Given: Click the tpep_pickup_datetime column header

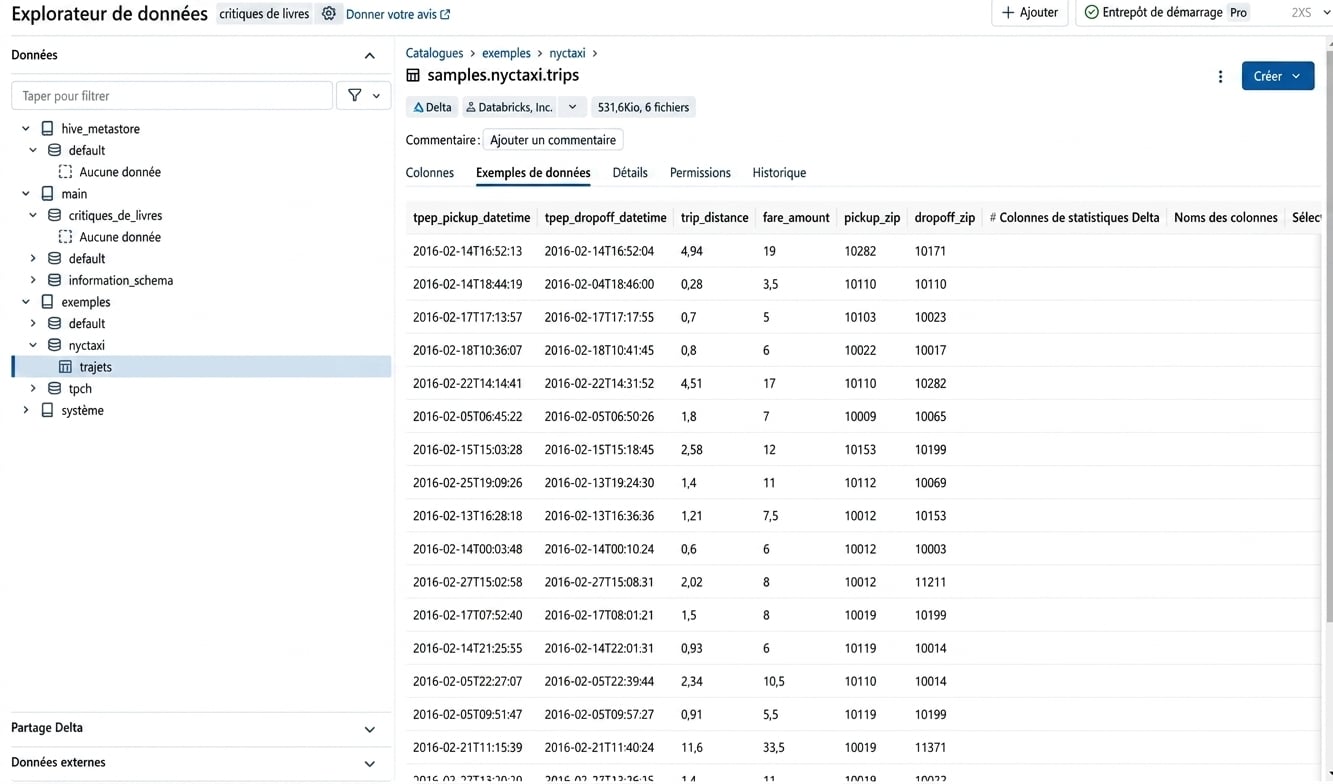Looking at the screenshot, I should pyautogui.click(x=471, y=218).
